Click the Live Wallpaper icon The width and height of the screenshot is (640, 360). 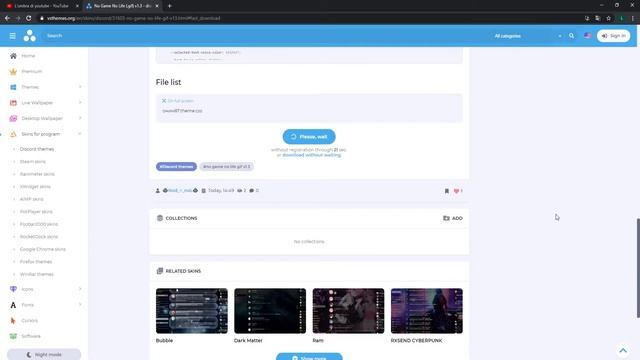click(x=13, y=103)
